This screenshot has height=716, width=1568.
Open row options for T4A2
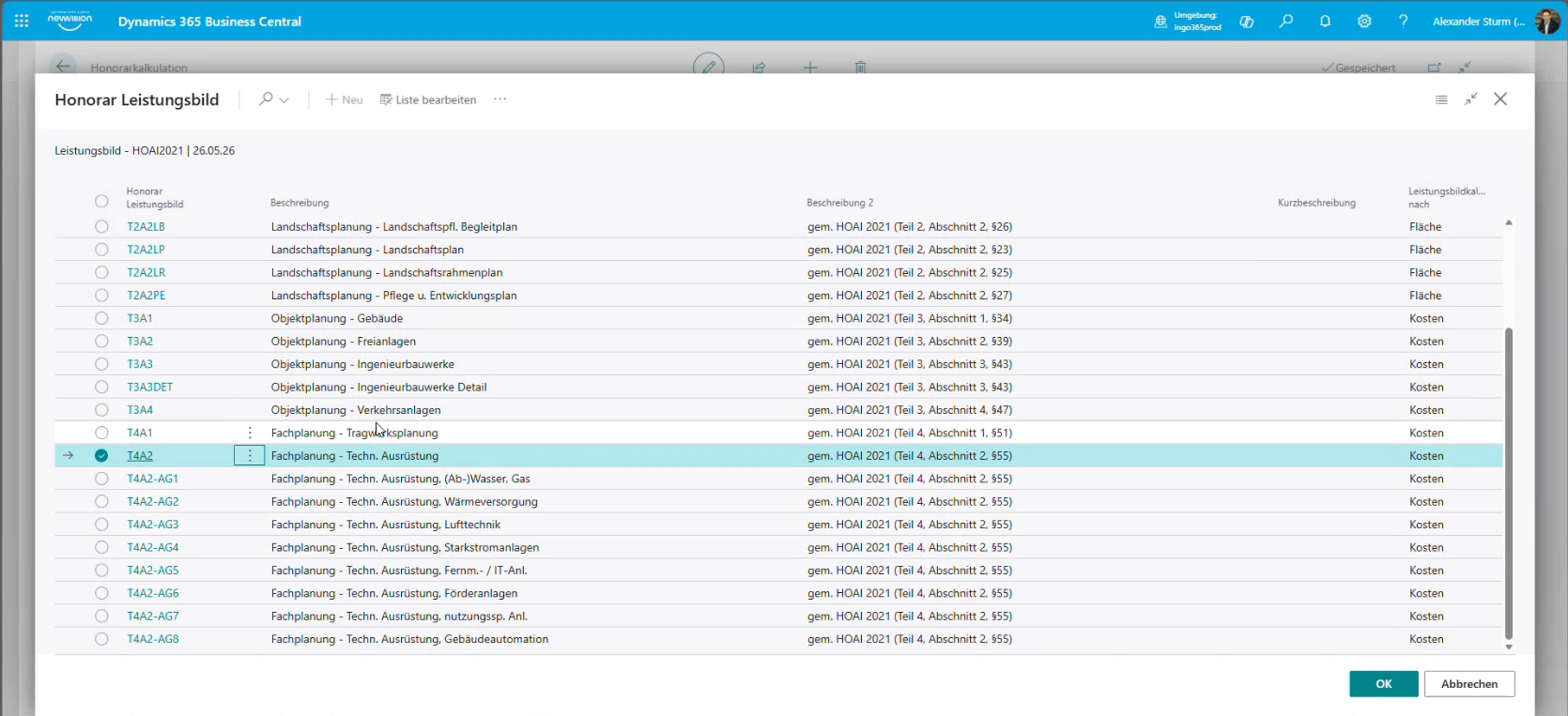click(250, 456)
